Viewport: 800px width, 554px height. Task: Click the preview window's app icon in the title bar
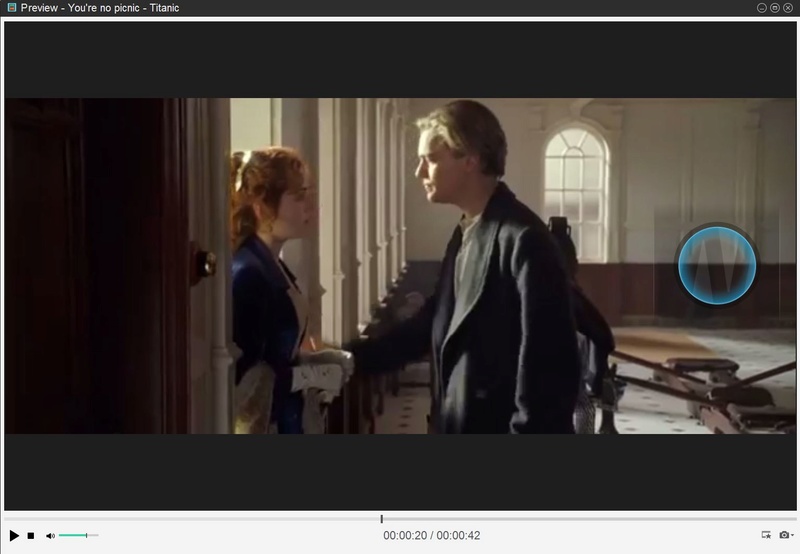12,8
